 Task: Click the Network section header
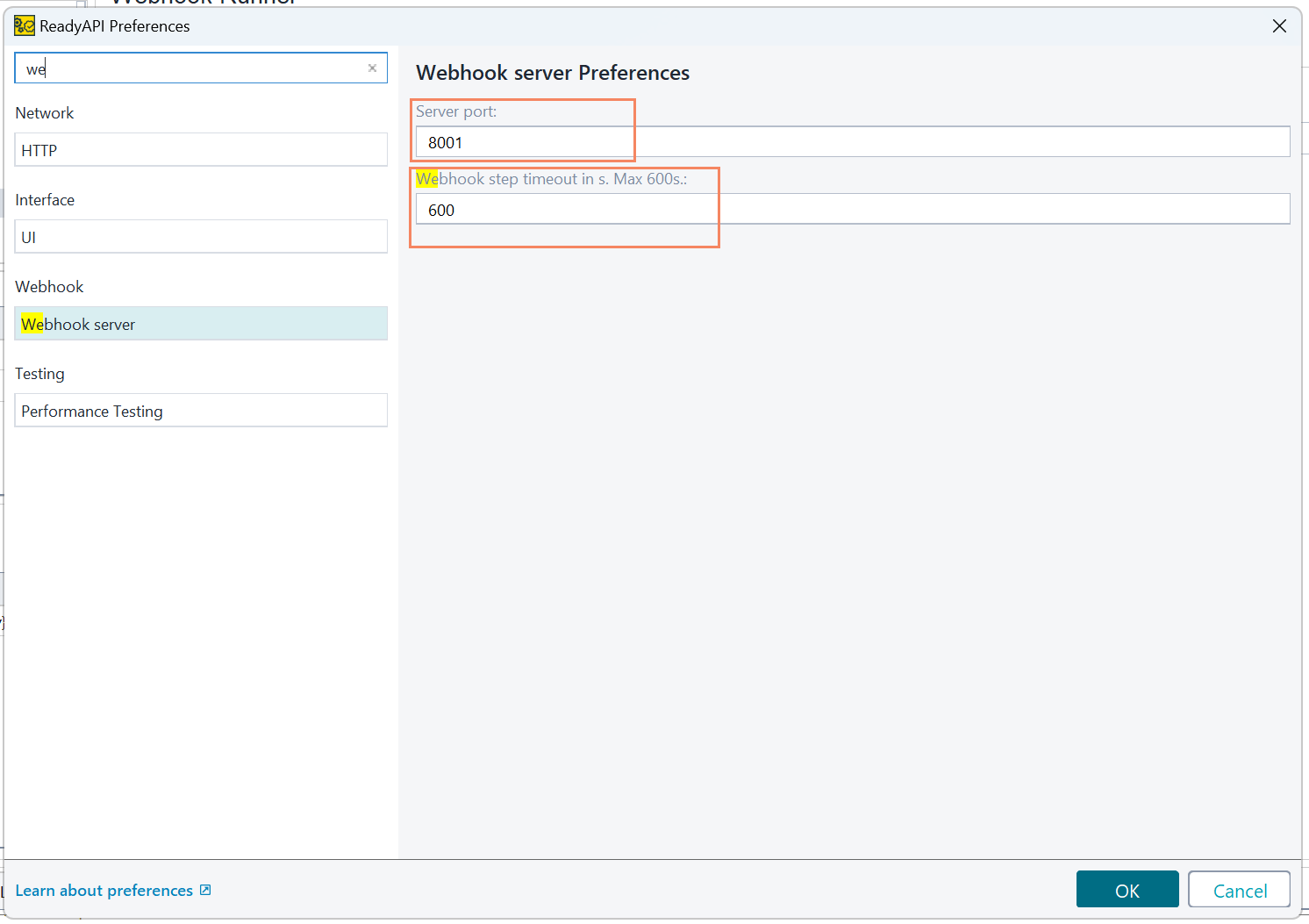pos(44,112)
